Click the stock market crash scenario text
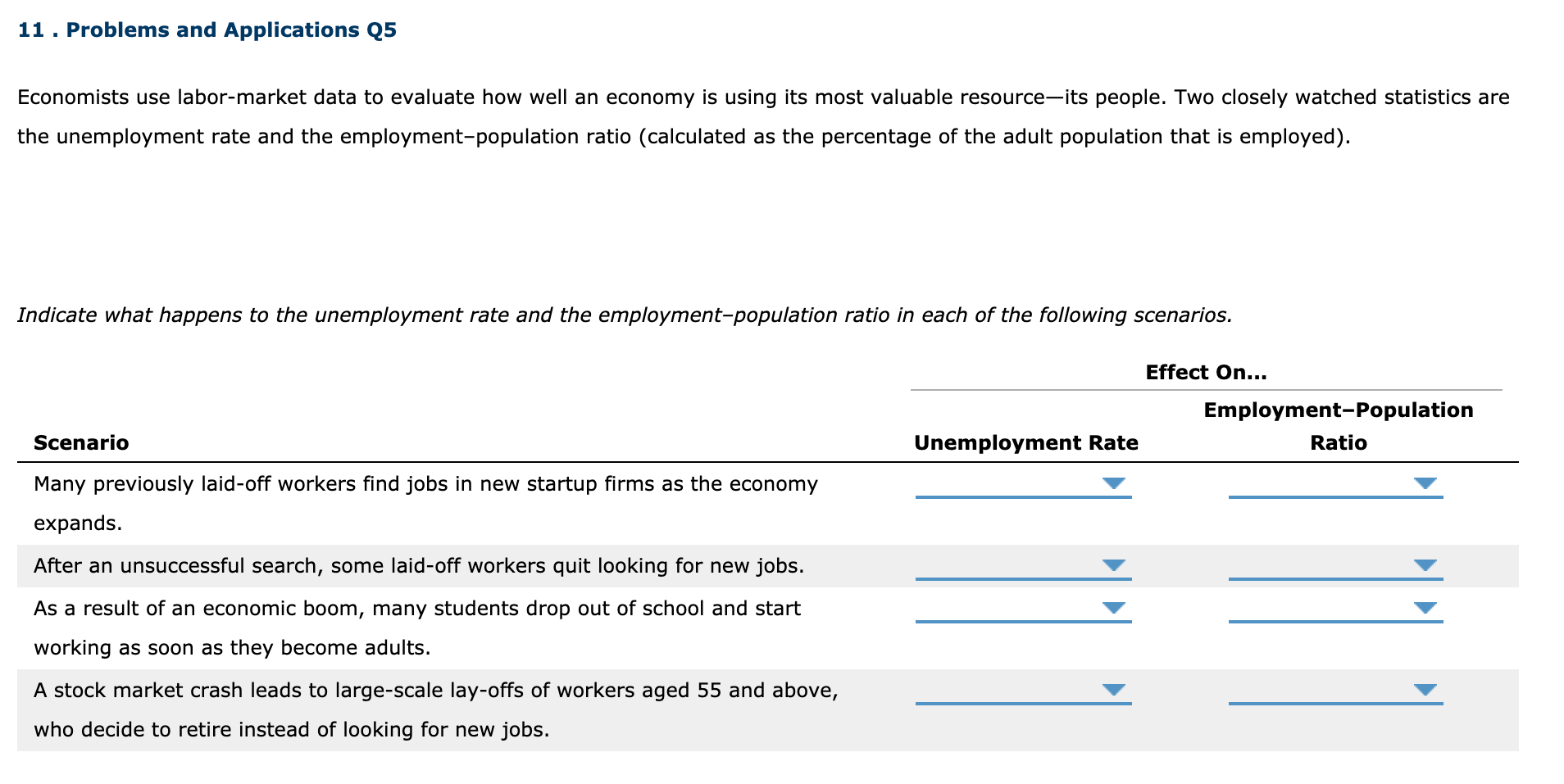This screenshot has width=1564, height=784. click(x=435, y=690)
